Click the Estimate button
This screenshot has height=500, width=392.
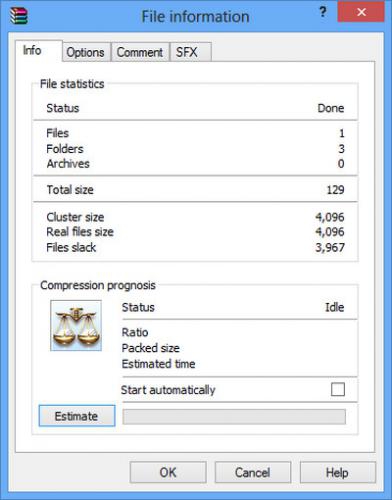coord(77,416)
